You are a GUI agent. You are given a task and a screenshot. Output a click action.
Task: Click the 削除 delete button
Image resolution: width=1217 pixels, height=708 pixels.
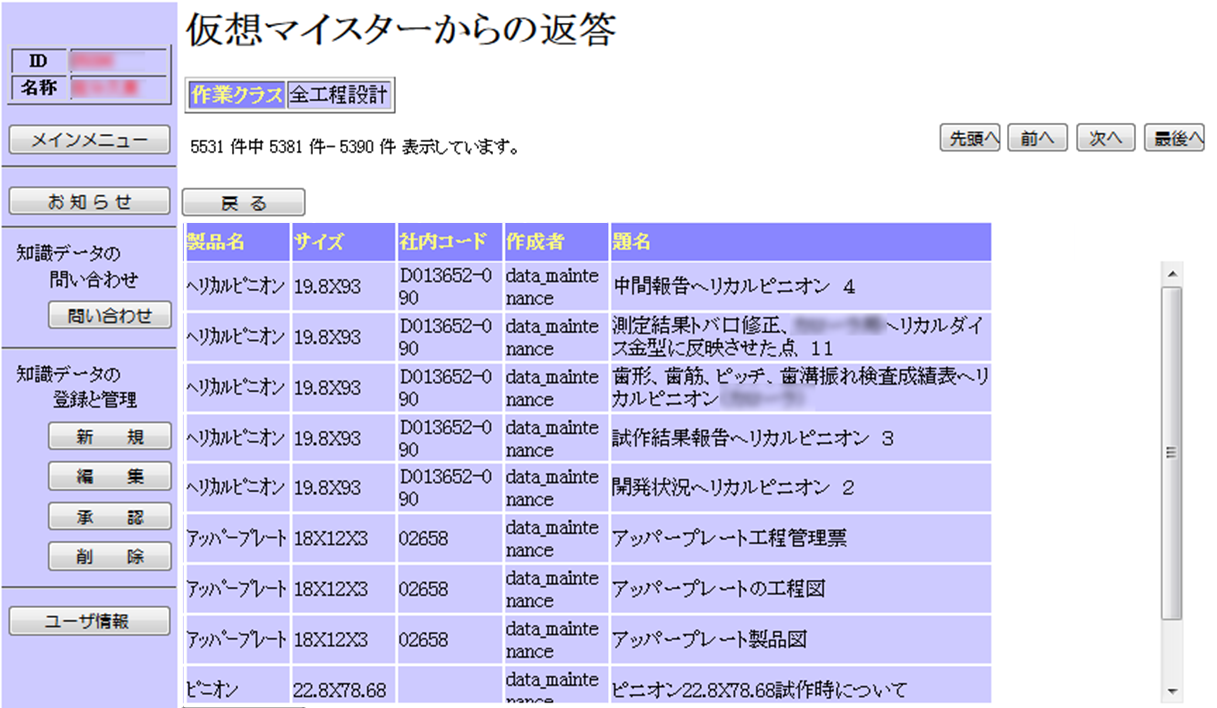point(110,557)
